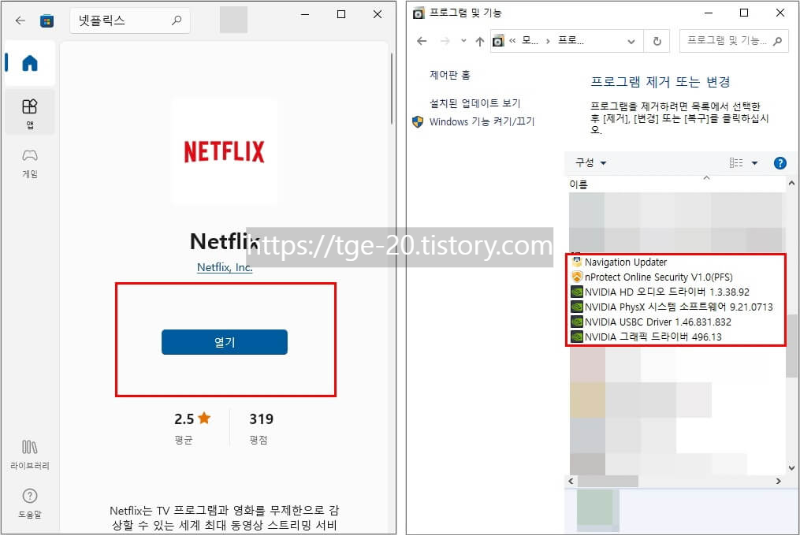Minimize the Programs and Features window
This screenshot has width=800, height=535.
[x=708, y=13]
